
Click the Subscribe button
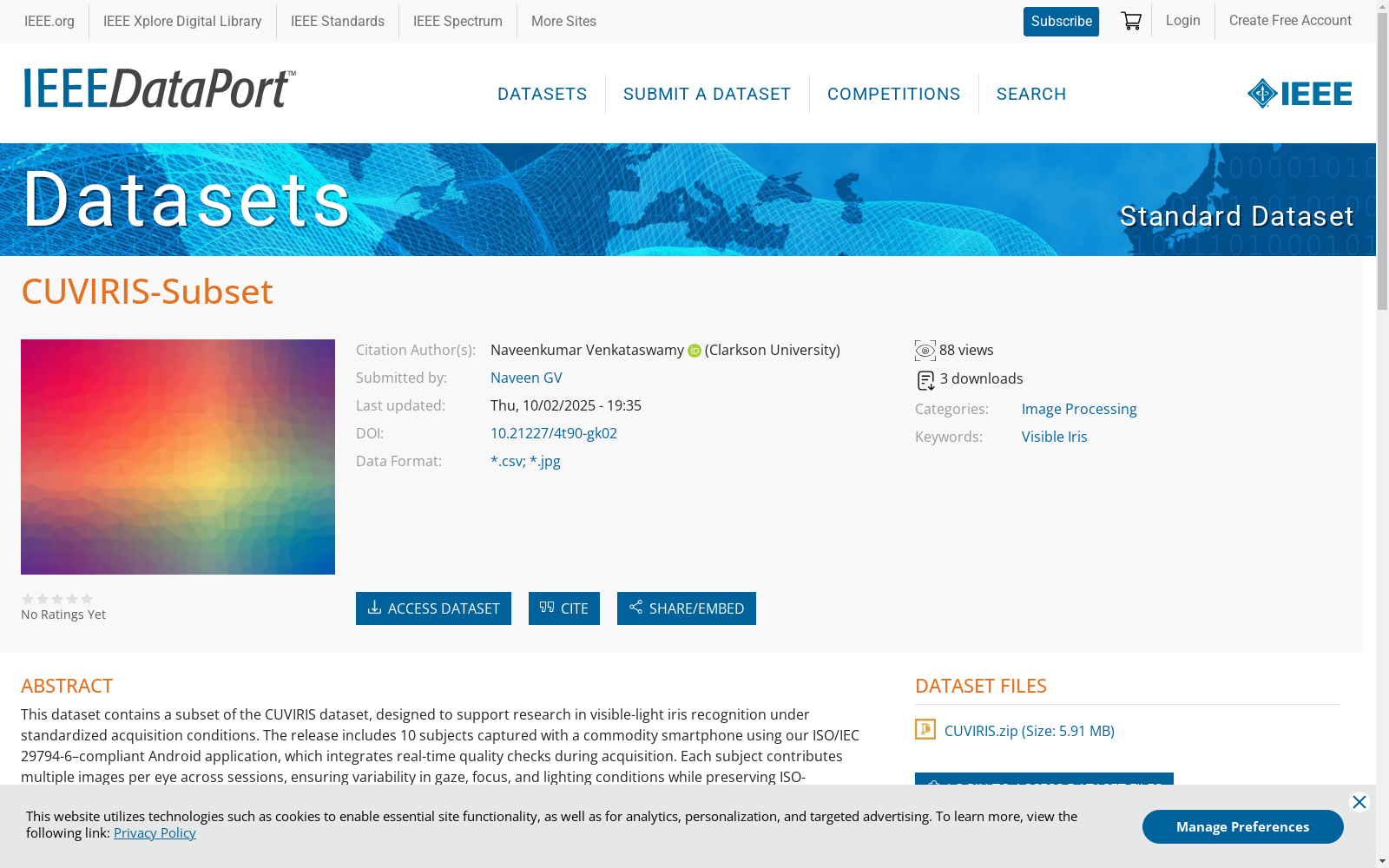point(1061,22)
